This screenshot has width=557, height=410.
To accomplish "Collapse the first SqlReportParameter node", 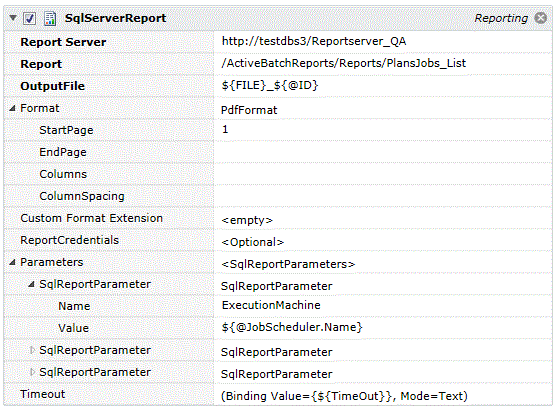I will tap(32, 284).
